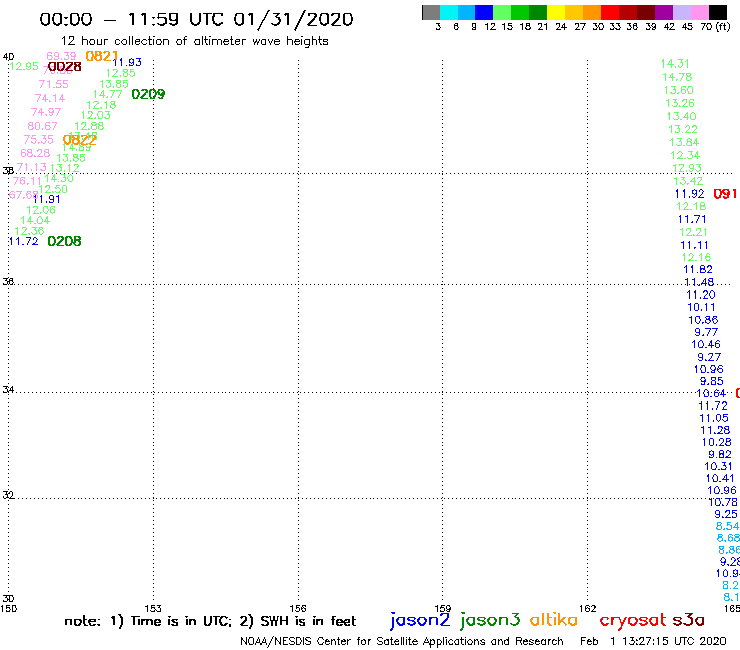Viewport: 740px width, 650px height.
Task: Click the timestamp 'Feb 1 13:27:15 UTC 2020'
Action: [x=653, y=641]
